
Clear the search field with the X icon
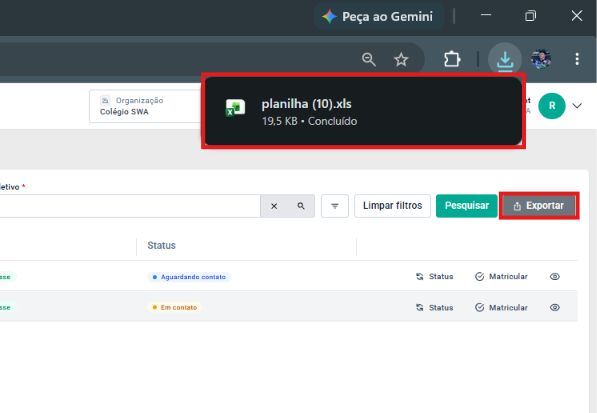tap(274, 206)
